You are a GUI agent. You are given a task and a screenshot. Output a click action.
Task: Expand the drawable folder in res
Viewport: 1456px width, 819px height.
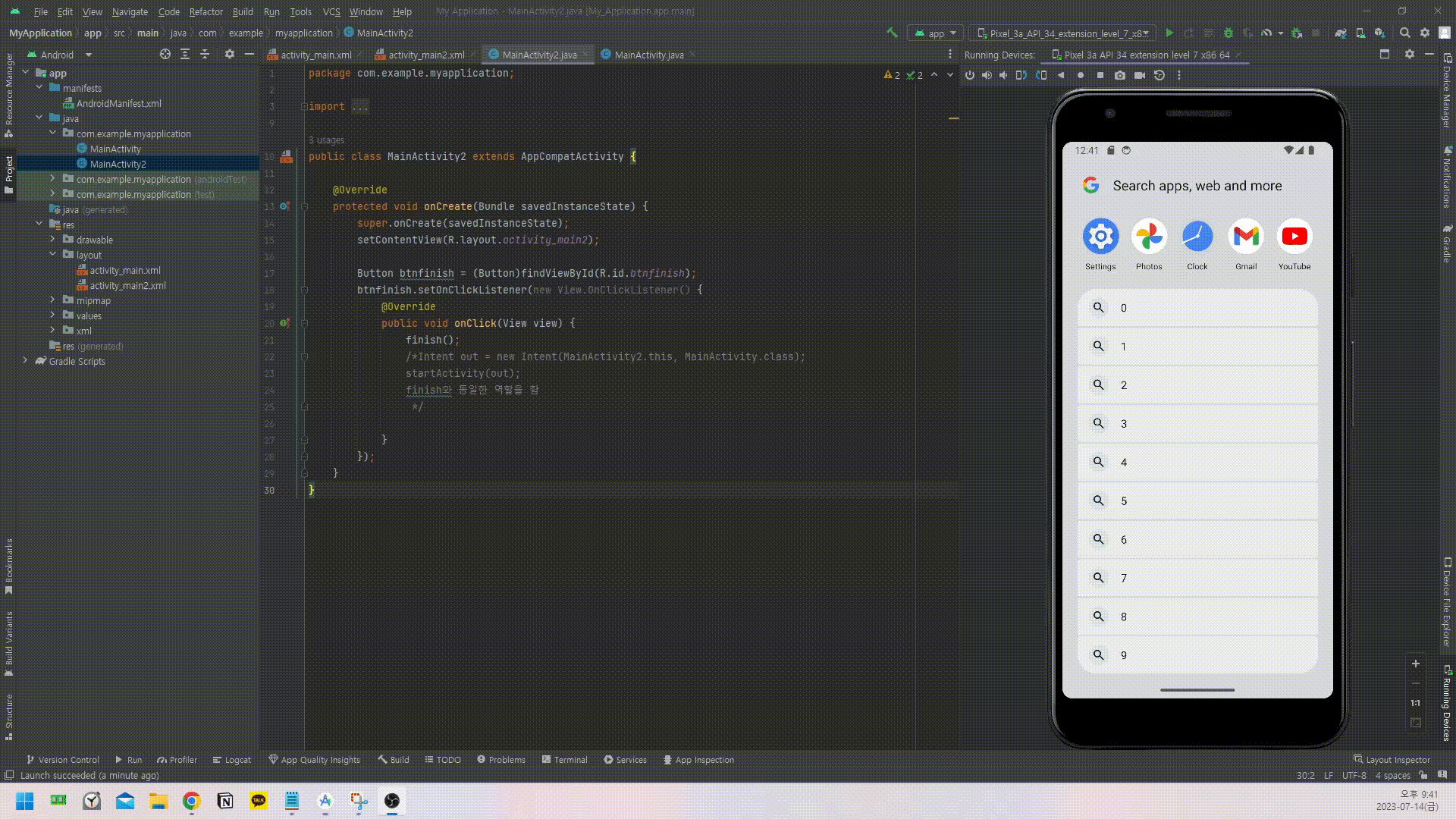click(52, 240)
